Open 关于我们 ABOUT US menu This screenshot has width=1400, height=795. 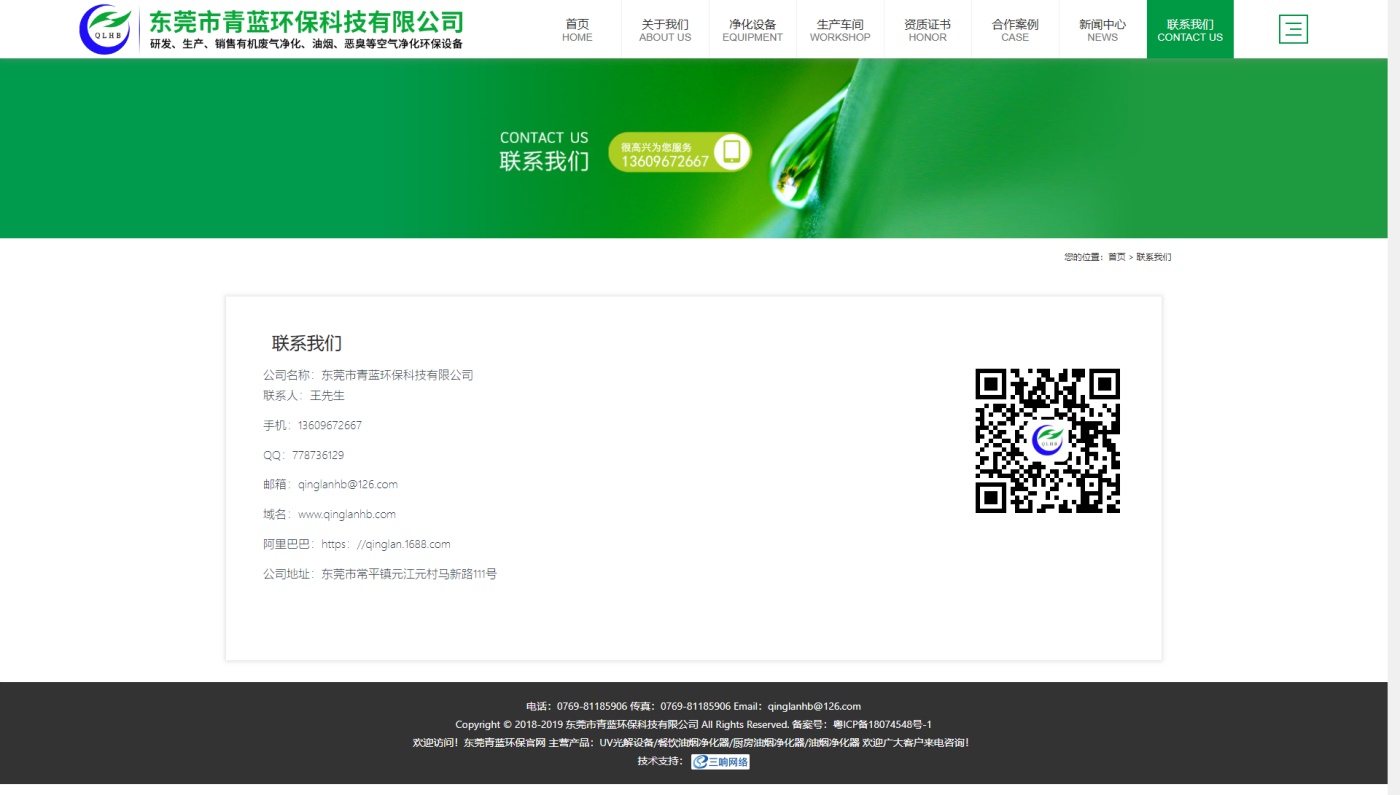coord(665,30)
